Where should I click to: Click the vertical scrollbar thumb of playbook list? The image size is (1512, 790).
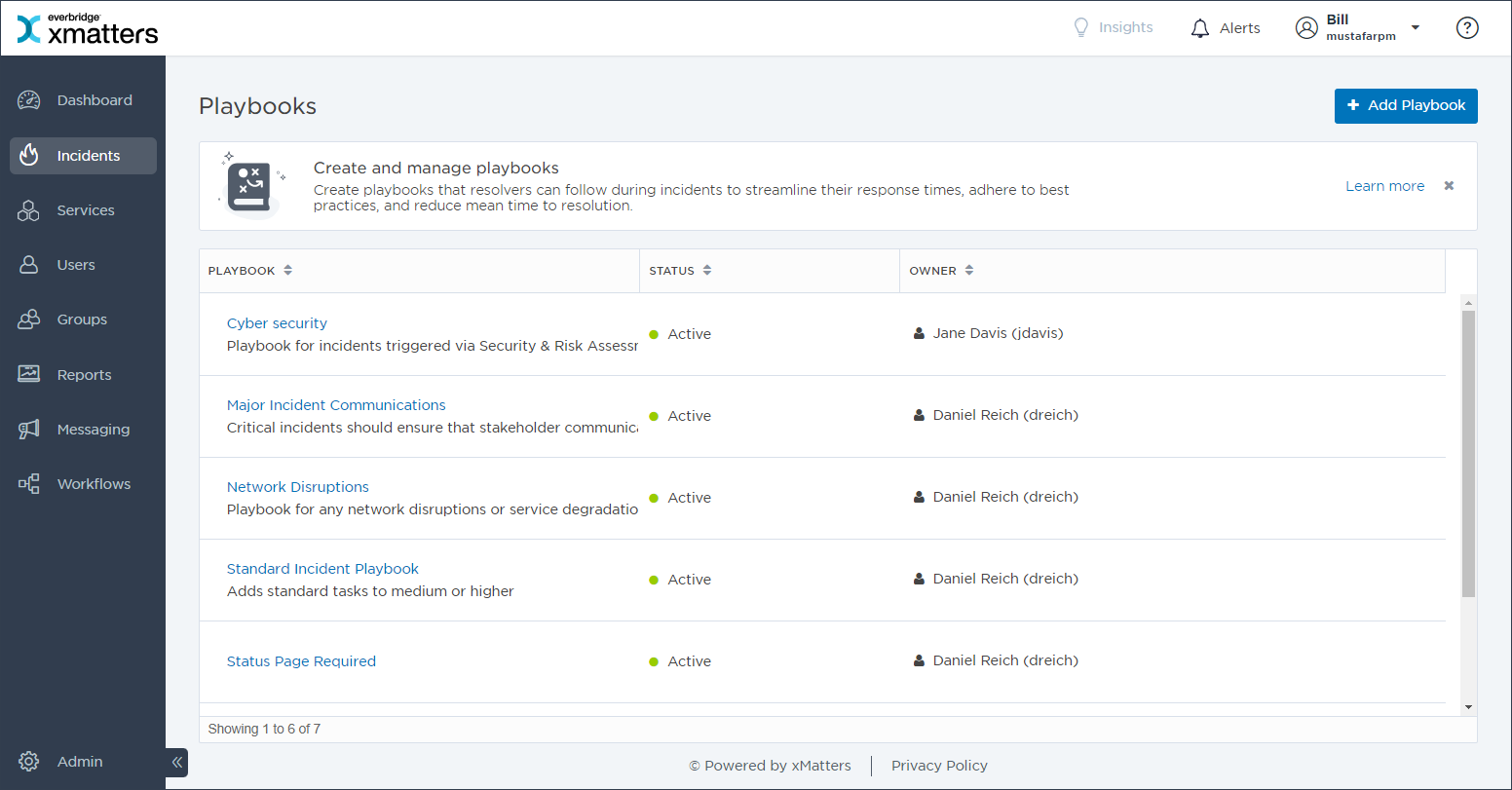1468,453
